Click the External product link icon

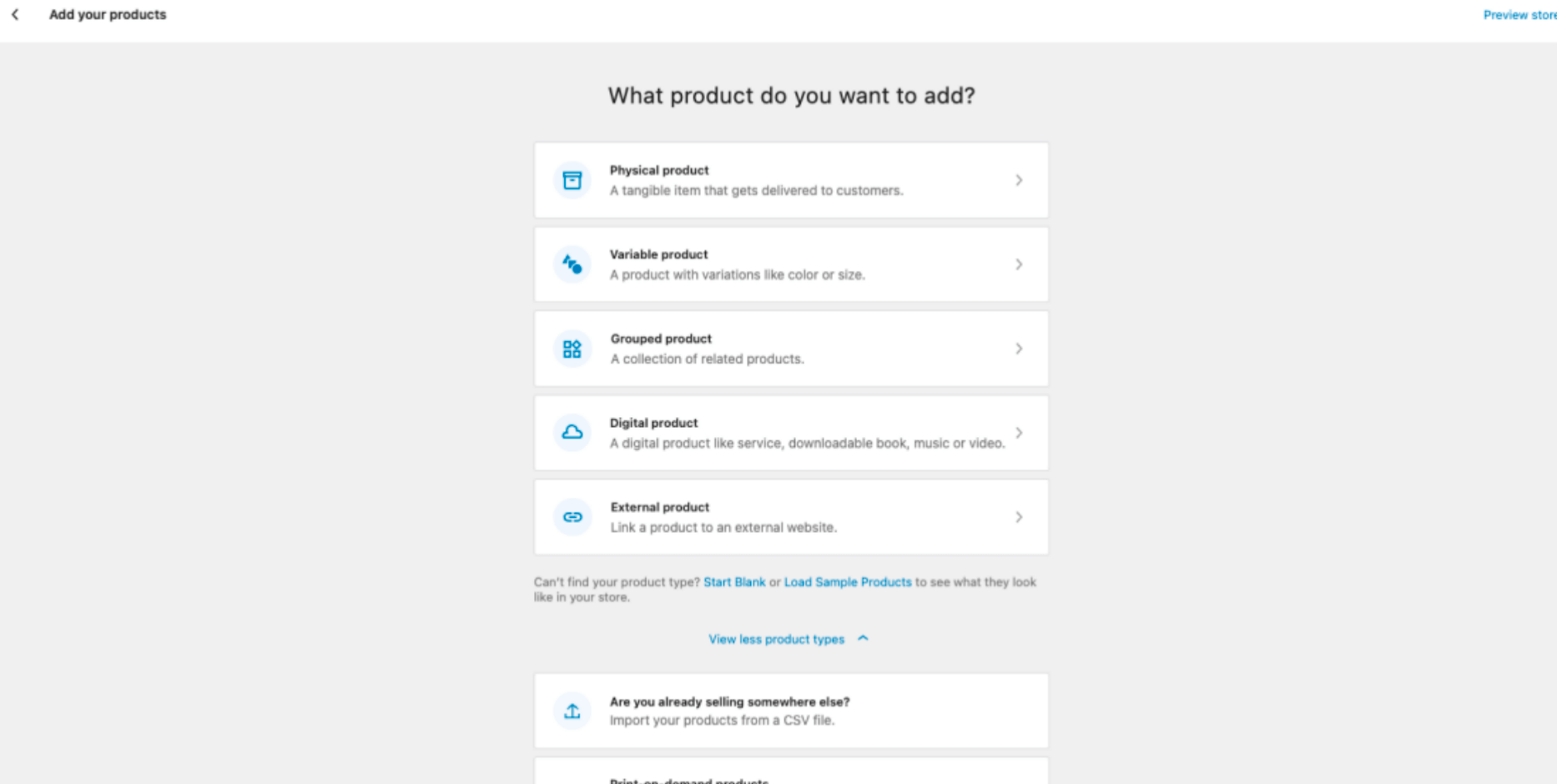572,517
